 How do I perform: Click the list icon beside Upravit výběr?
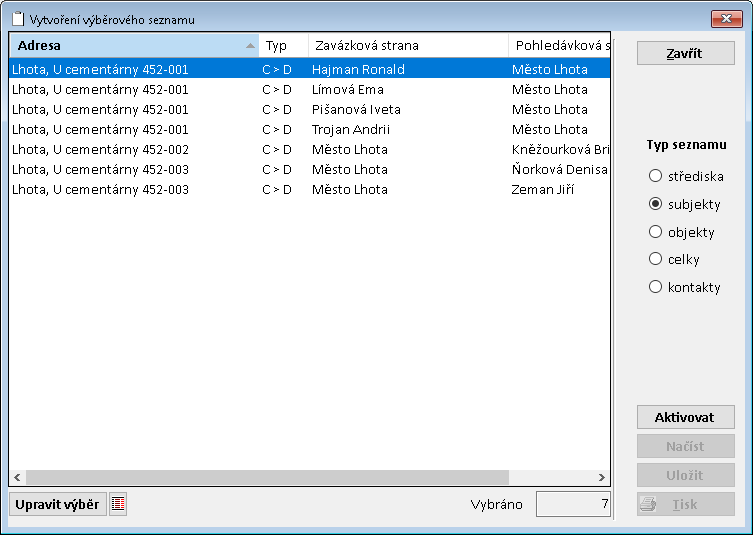(118, 505)
